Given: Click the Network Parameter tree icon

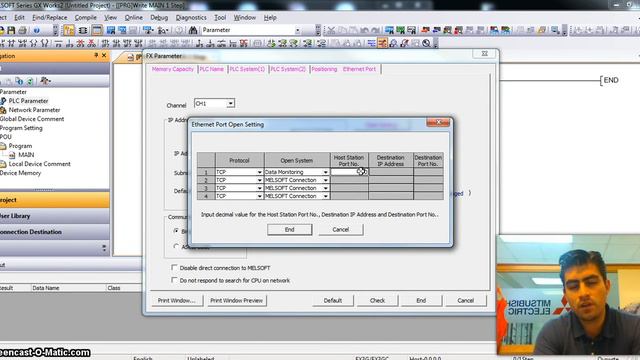Looking at the screenshot, I should tap(3, 110).
